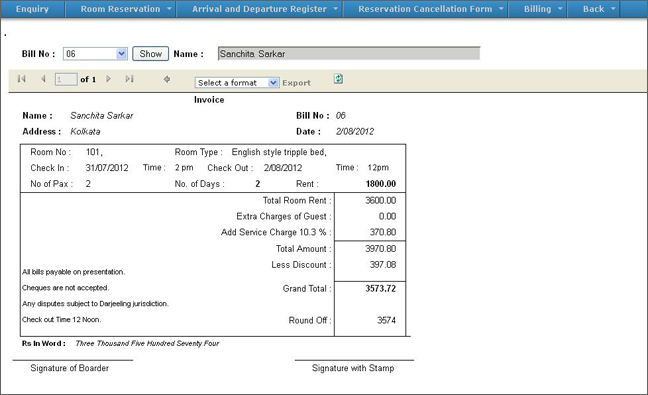Expand the Back menu arrow
648x395 pixels.
pyautogui.click(x=613, y=9)
